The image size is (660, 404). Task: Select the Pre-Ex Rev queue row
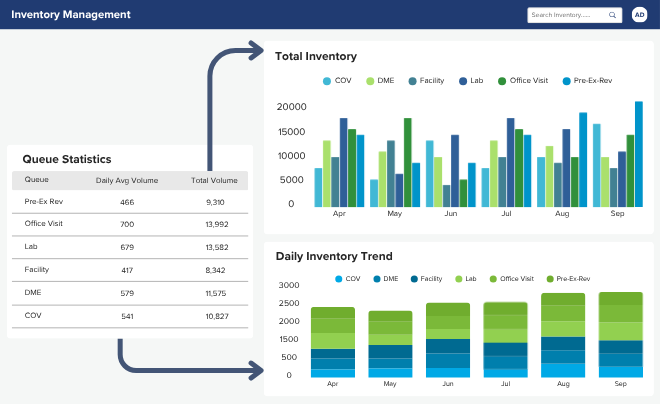point(130,202)
